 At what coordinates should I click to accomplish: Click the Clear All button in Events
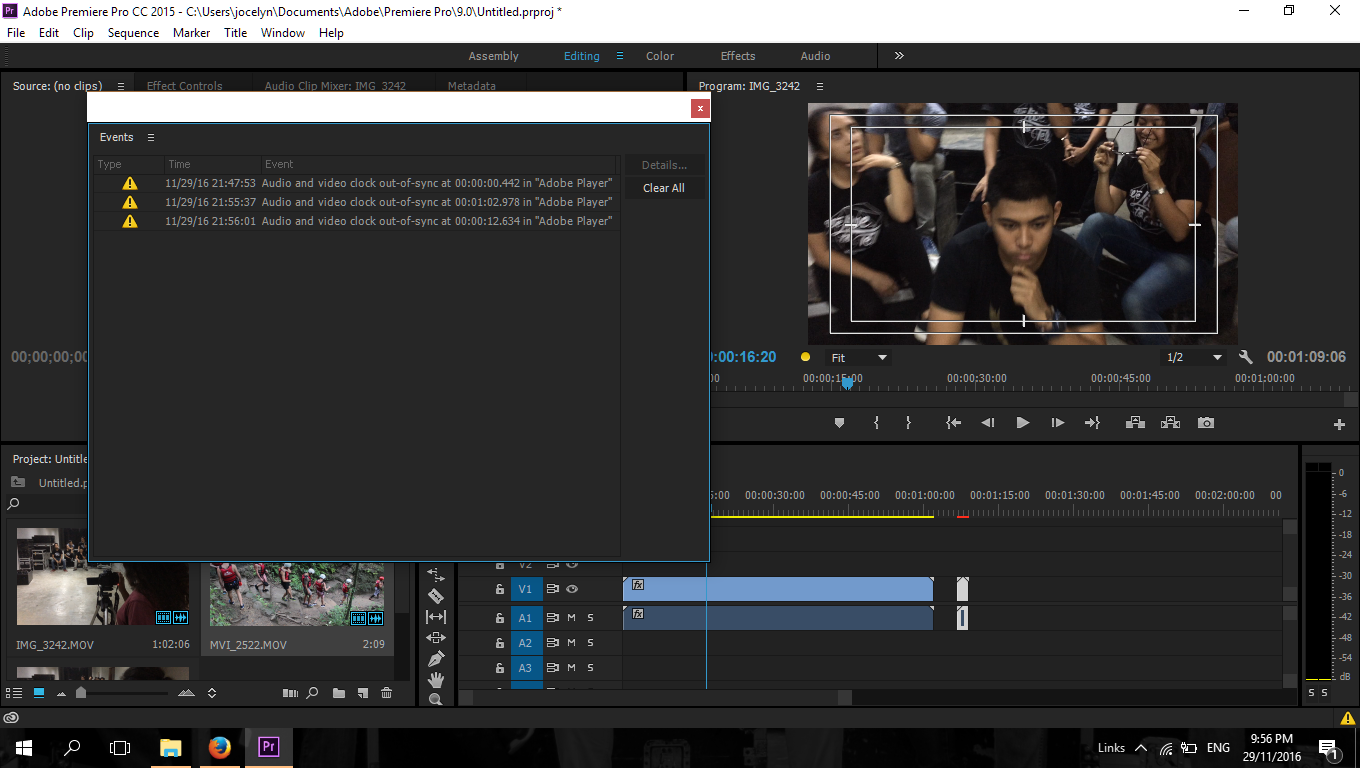pos(664,188)
